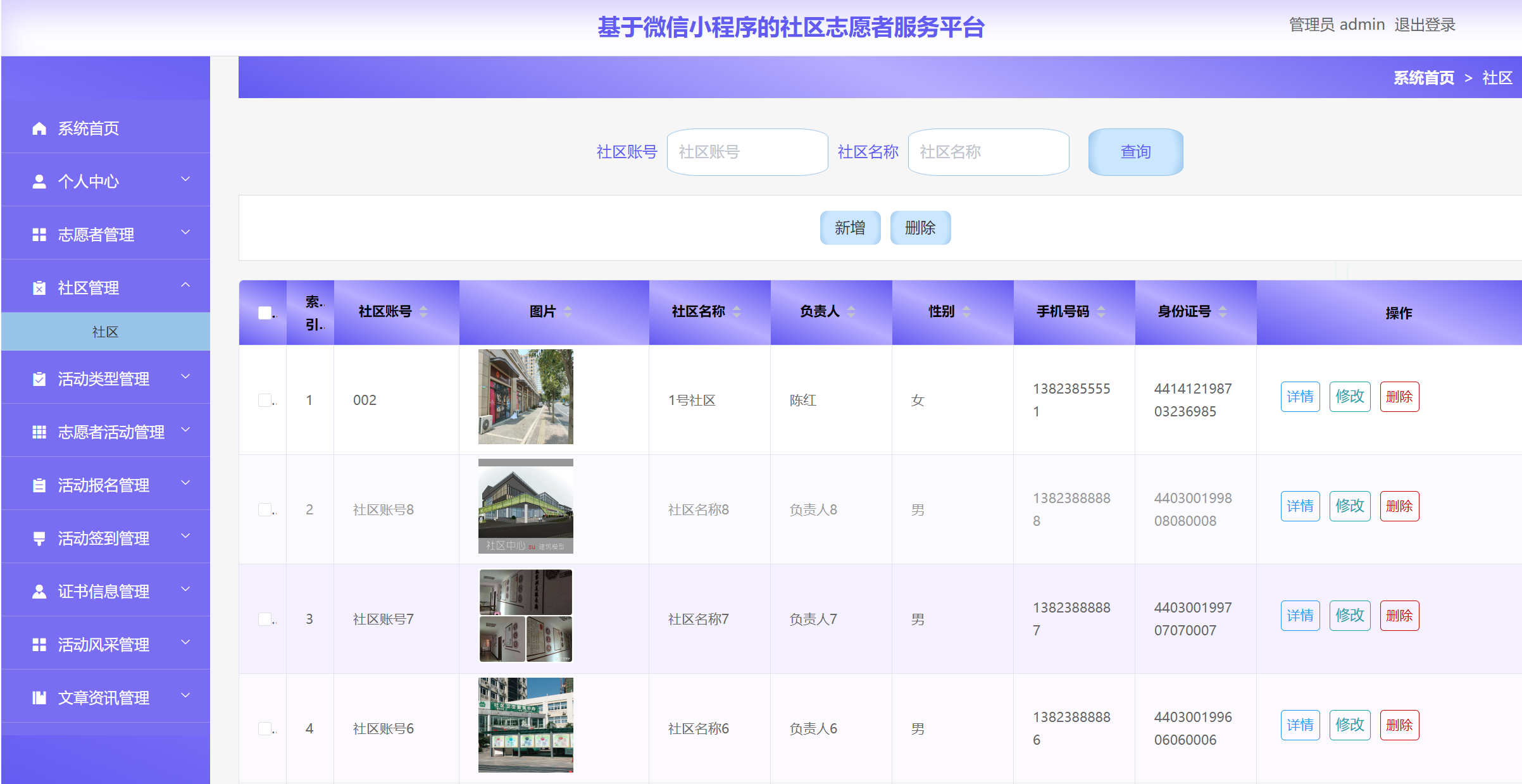
Task: Click inside the 社区账号 search field
Action: [x=747, y=152]
